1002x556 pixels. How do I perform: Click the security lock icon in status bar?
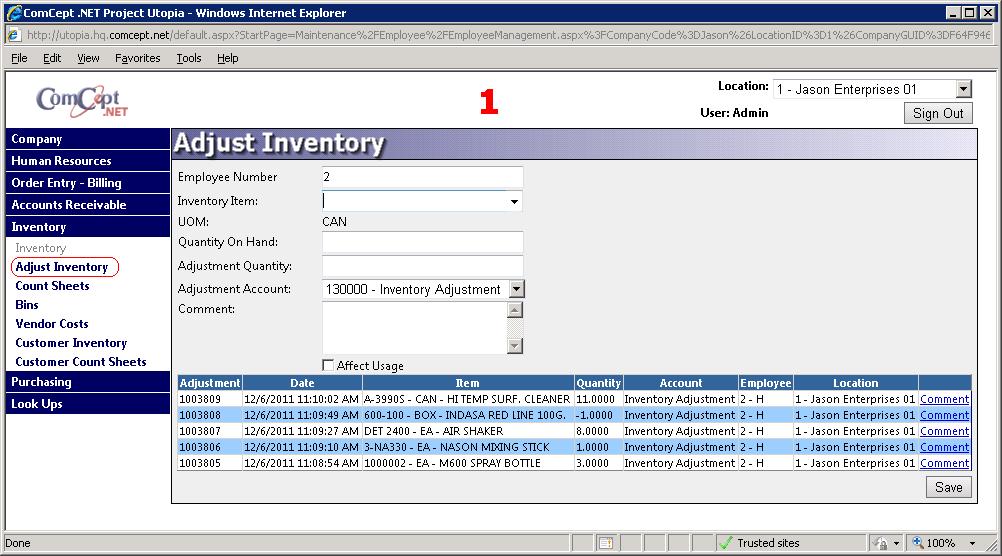[x=881, y=543]
